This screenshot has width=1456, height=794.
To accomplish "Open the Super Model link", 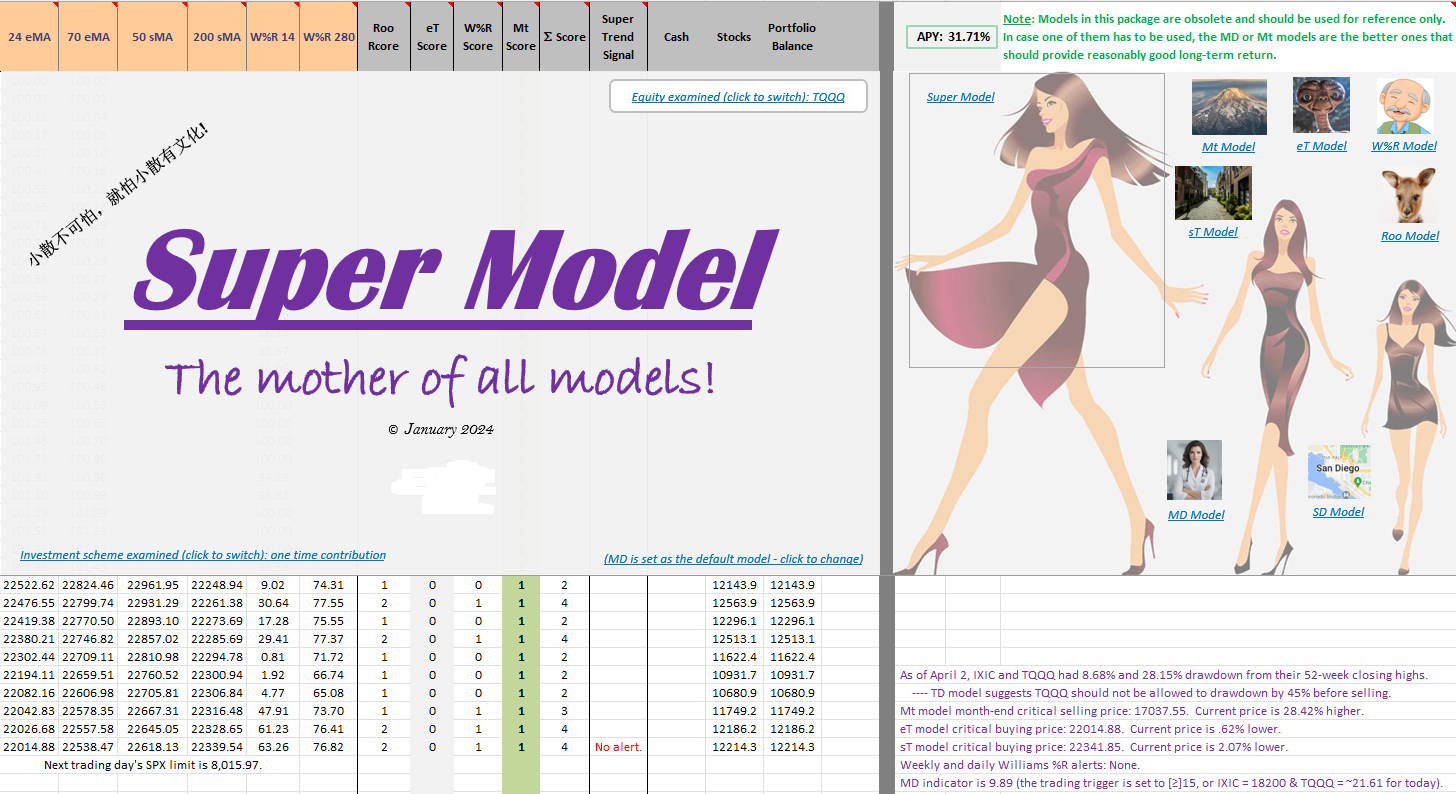I will click(x=960, y=97).
